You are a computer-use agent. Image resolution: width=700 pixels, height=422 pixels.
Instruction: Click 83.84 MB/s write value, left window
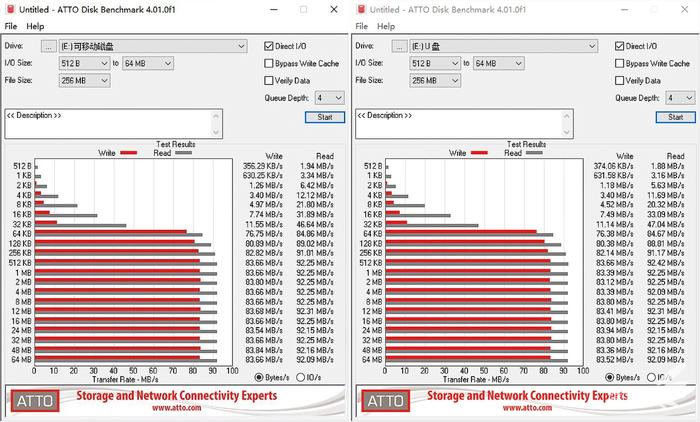click(x=264, y=350)
